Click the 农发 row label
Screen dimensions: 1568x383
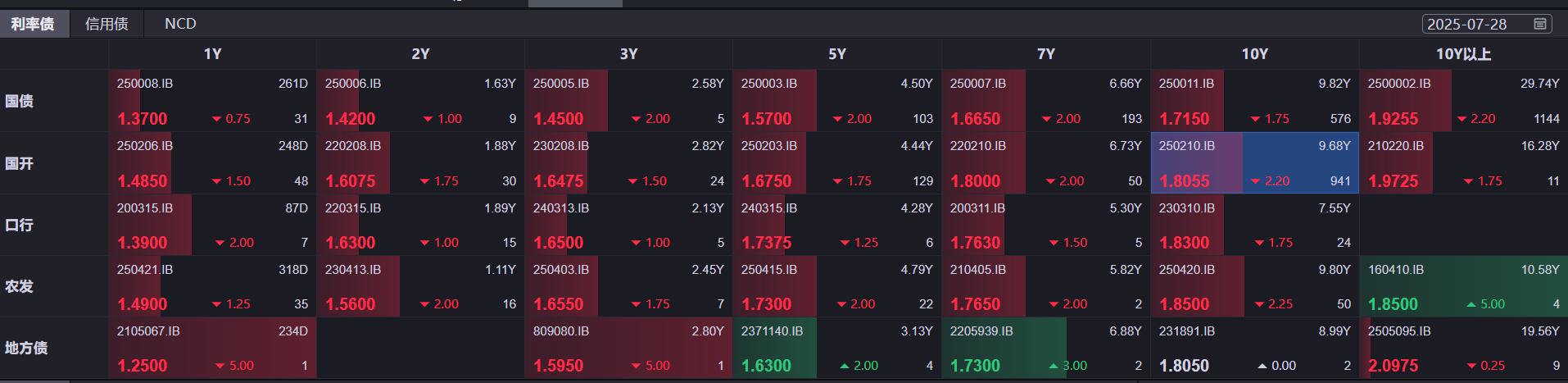pos(20,286)
